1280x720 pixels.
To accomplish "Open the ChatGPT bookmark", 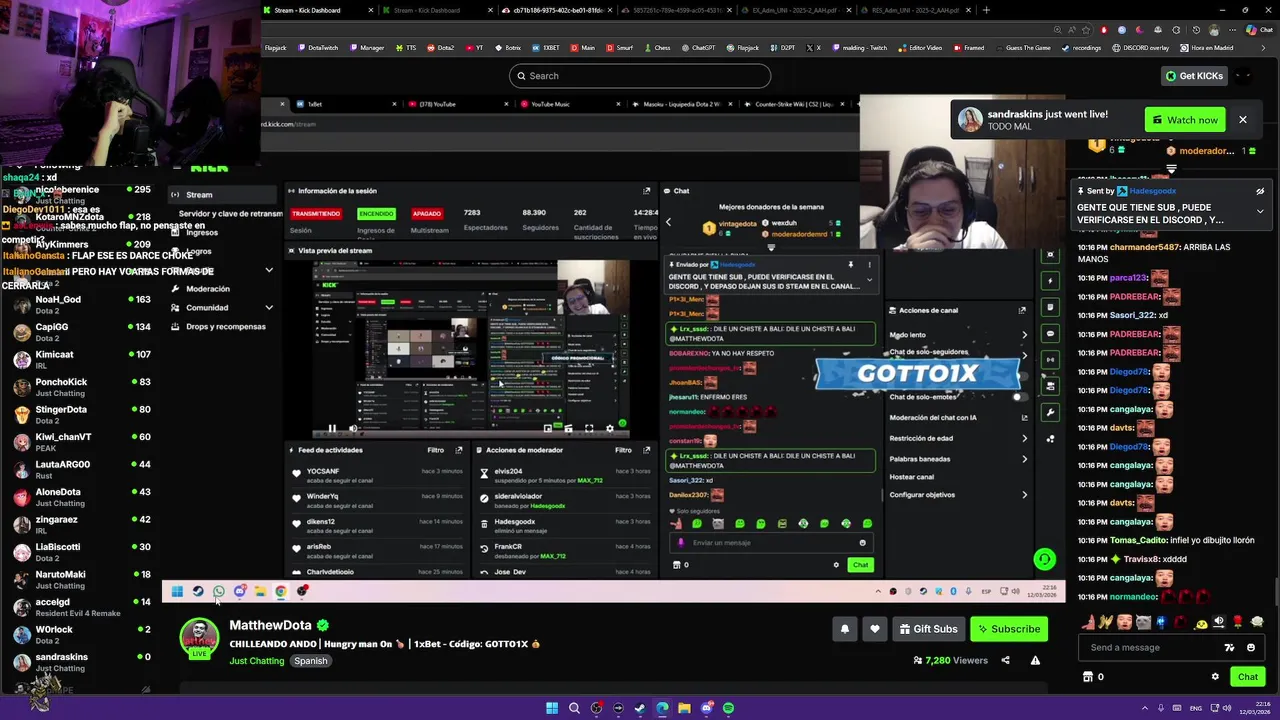I will (x=698, y=48).
